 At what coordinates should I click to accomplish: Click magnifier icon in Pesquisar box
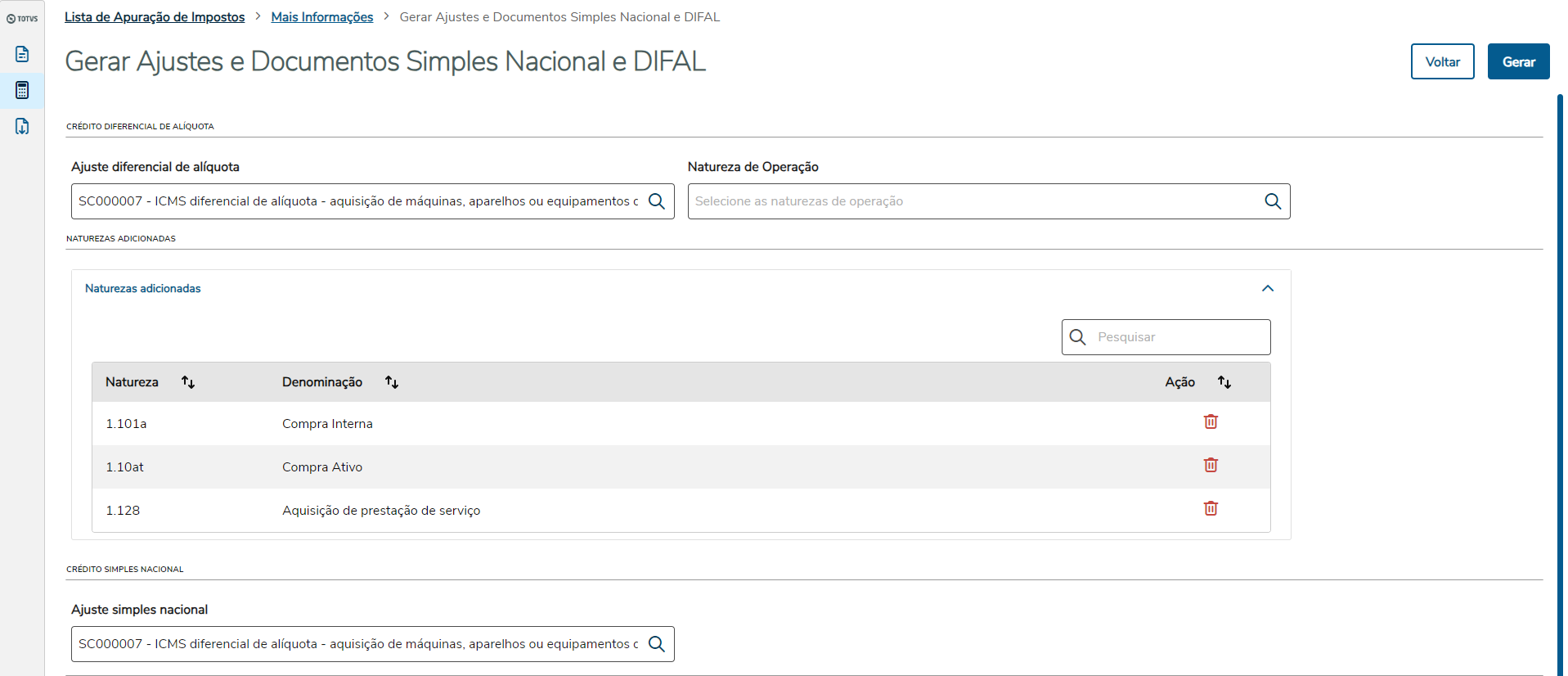point(1078,337)
